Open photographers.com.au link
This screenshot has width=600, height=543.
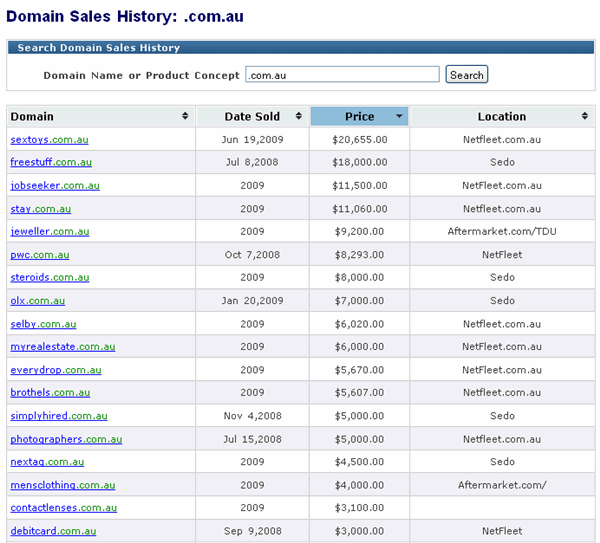coord(66,439)
